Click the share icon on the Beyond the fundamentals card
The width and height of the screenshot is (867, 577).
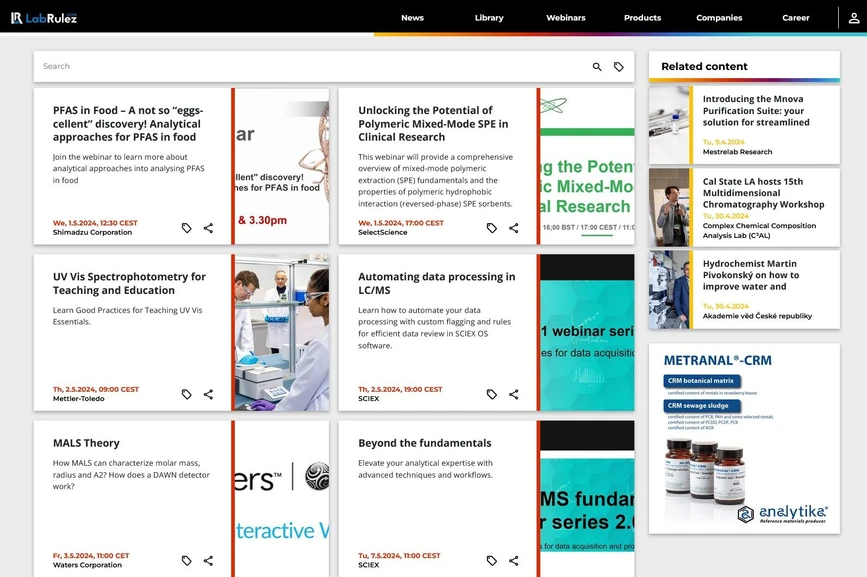513,561
